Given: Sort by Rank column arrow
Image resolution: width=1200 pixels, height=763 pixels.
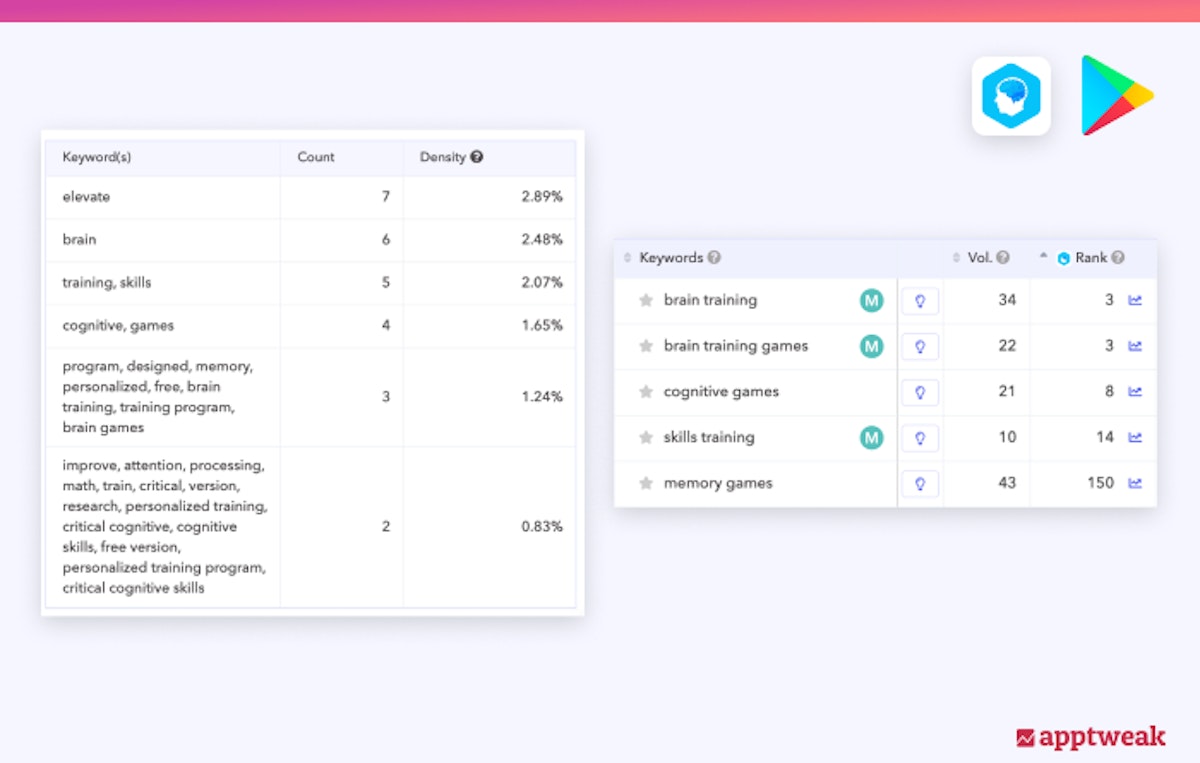Looking at the screenshot, I should coord(1043,257).
